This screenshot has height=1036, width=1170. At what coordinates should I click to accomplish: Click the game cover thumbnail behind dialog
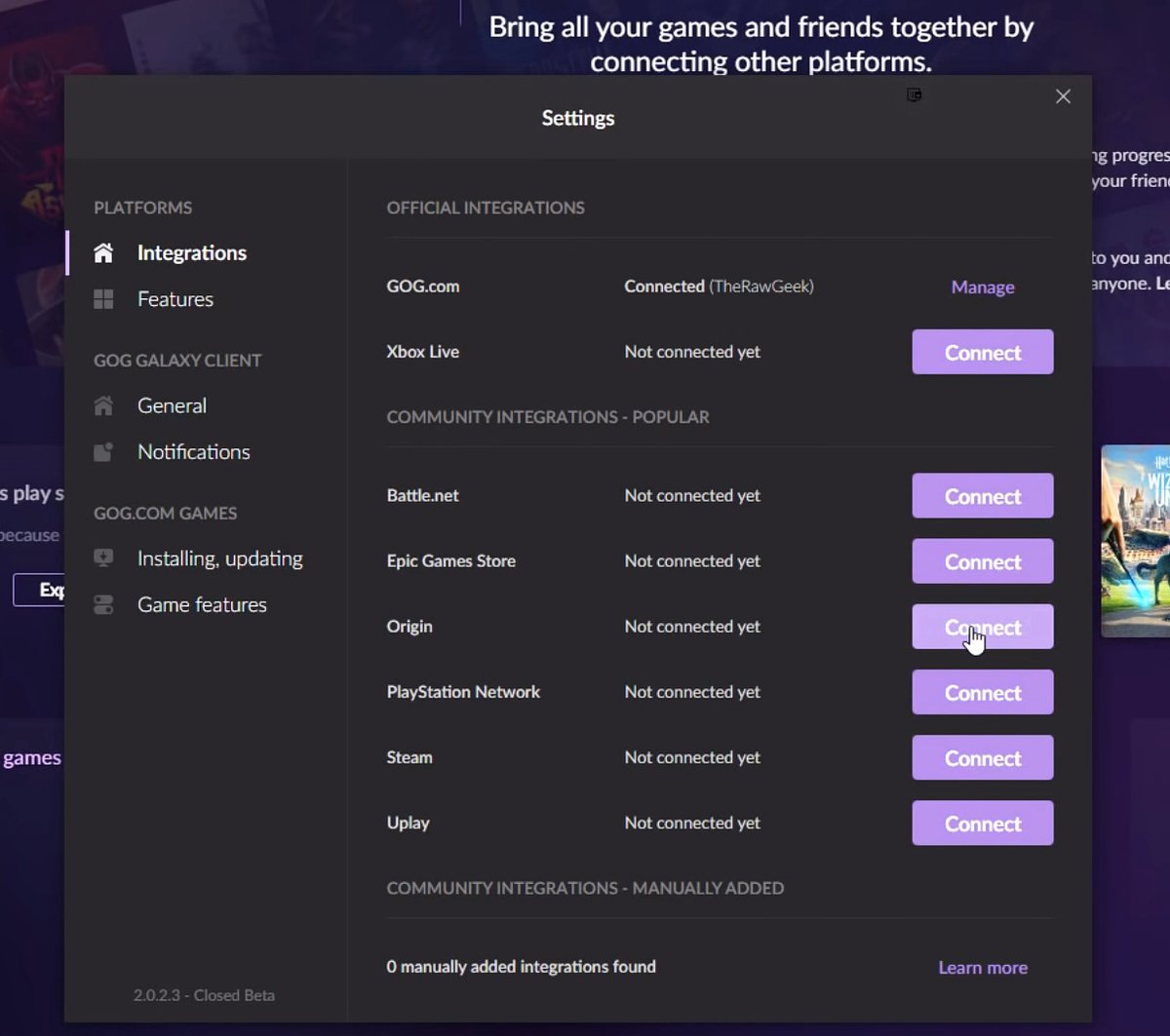(x=1135, y=541)
